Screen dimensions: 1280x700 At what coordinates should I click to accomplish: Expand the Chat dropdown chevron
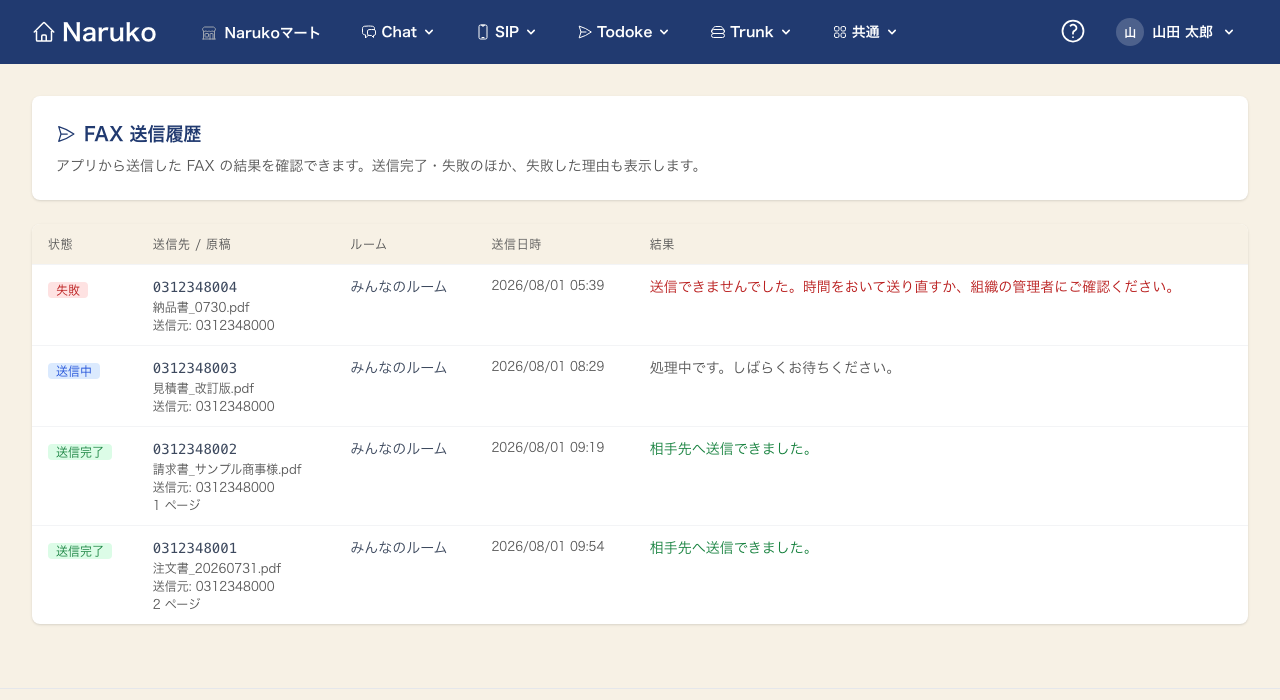pyautogui.click(x=429, y=32)
